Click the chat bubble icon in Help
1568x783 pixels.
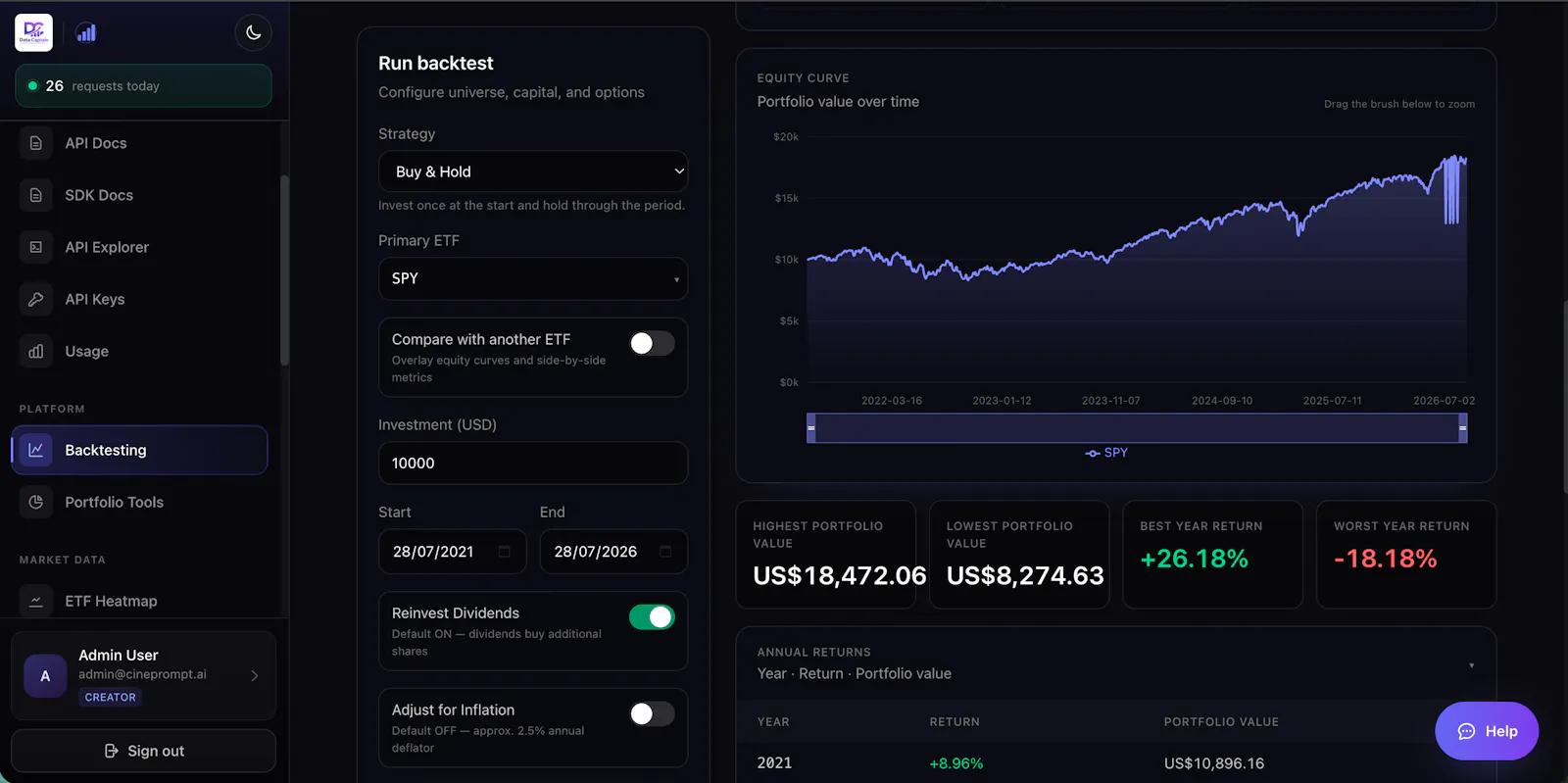pyautogui.click(x=1466, y=731)
